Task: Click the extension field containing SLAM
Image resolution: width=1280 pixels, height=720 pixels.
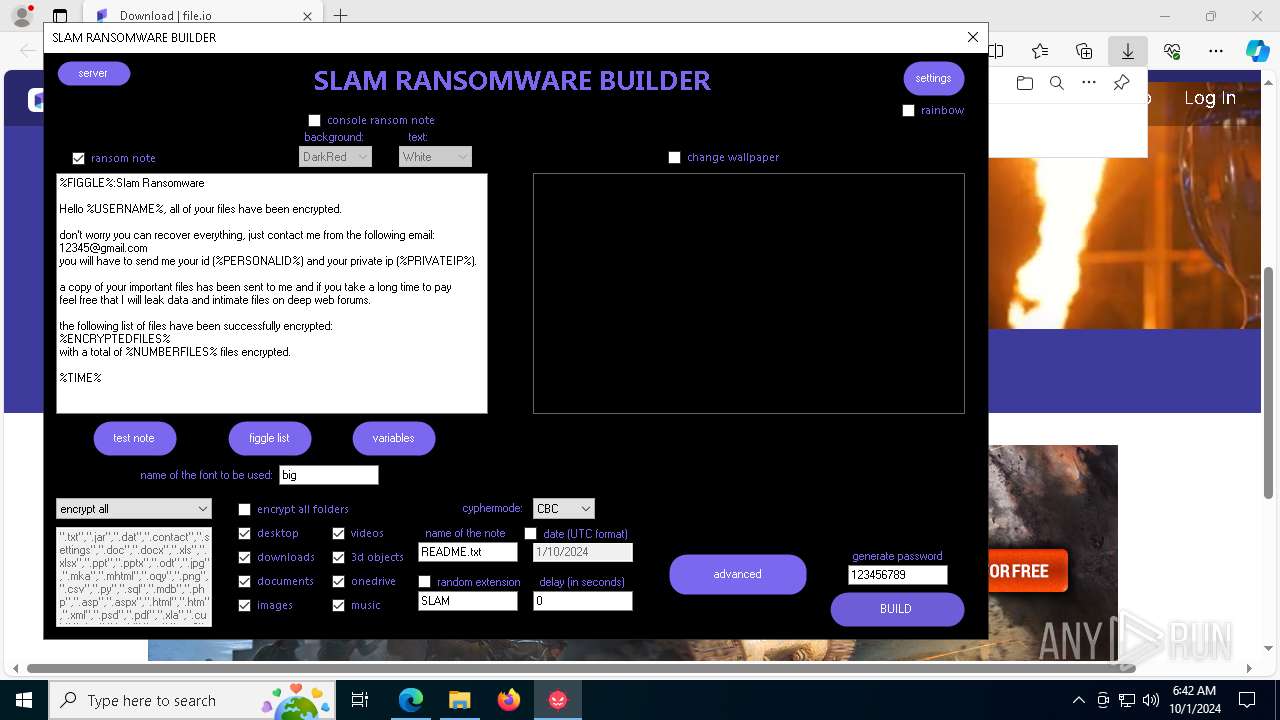Action: [468, 601]
